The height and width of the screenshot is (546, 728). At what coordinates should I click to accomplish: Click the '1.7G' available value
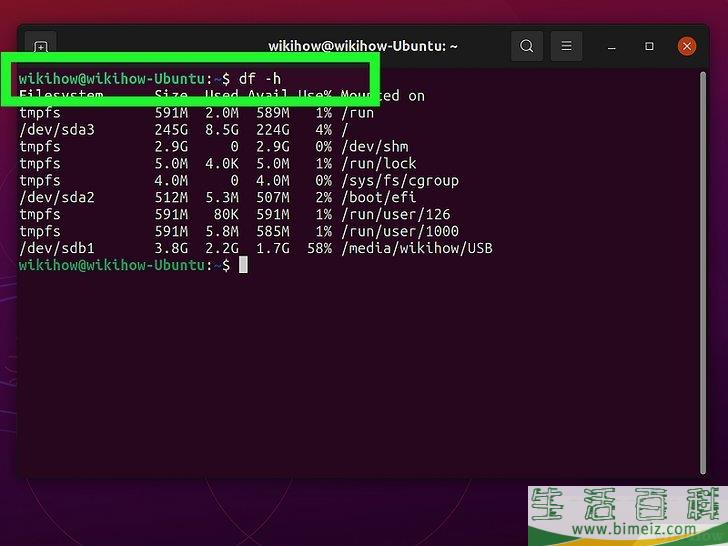pos(273,248)
